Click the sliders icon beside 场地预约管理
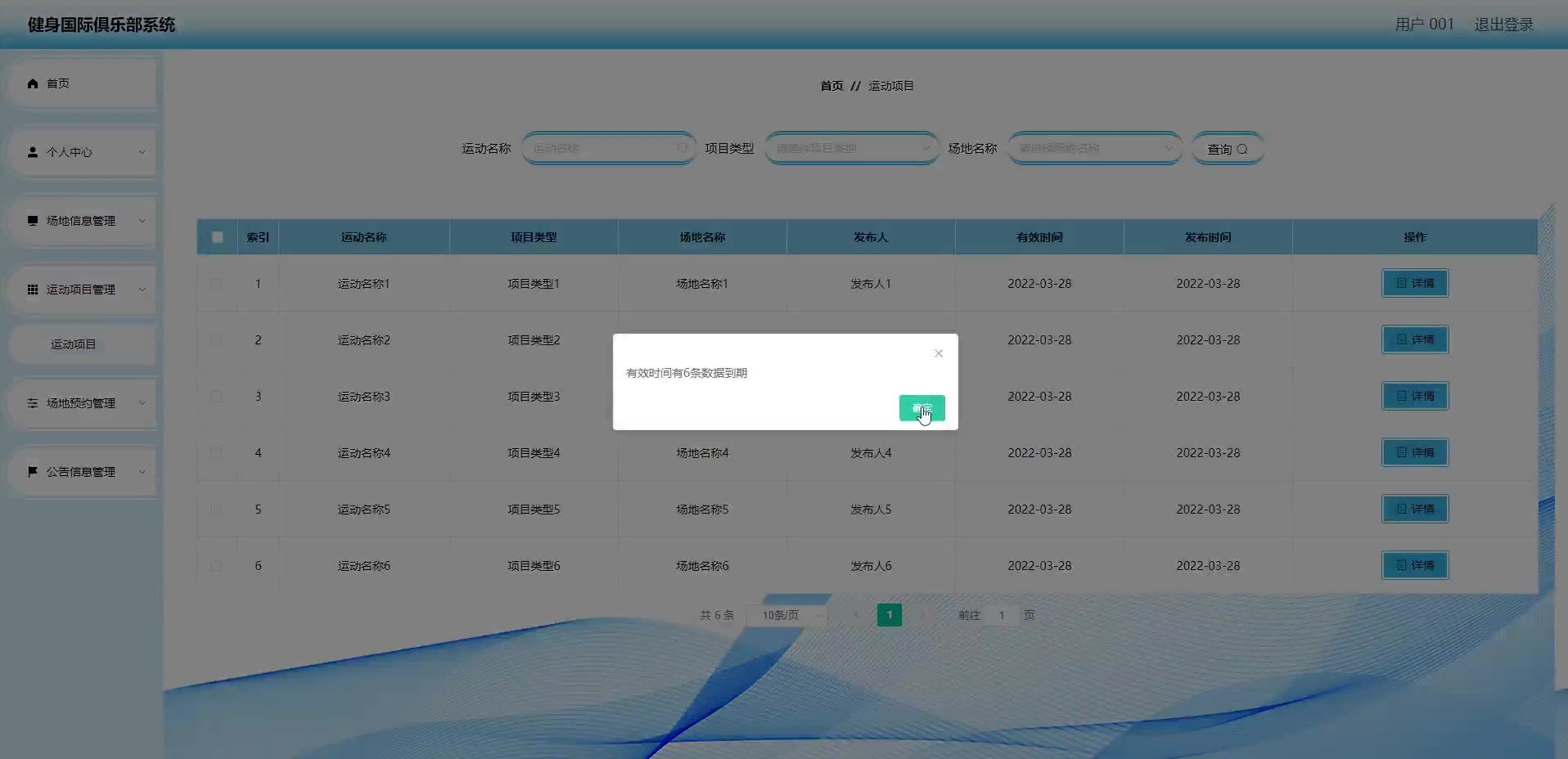1568x759 pixels. coord(33,403)
